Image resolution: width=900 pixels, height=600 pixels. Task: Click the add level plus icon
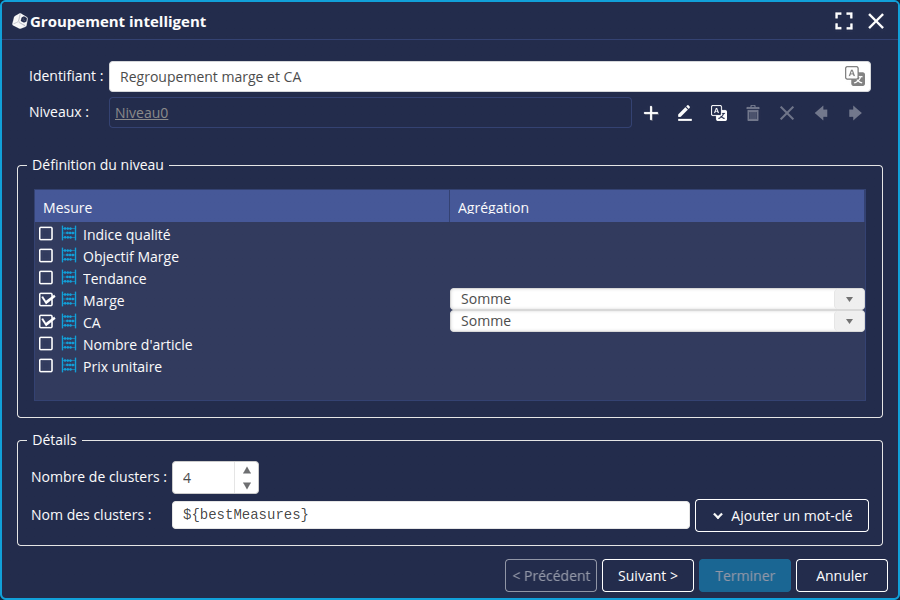651,114
